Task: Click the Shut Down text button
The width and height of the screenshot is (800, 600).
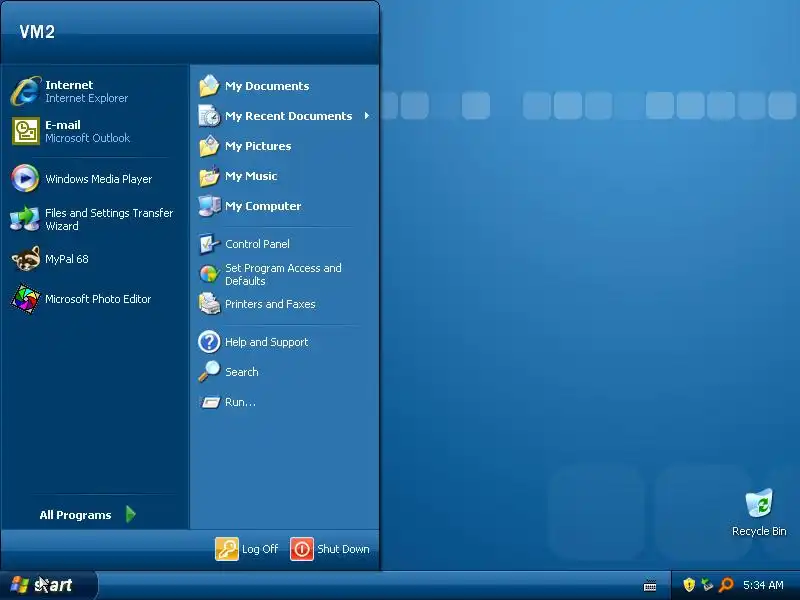Action: click(x=343, y=549)
